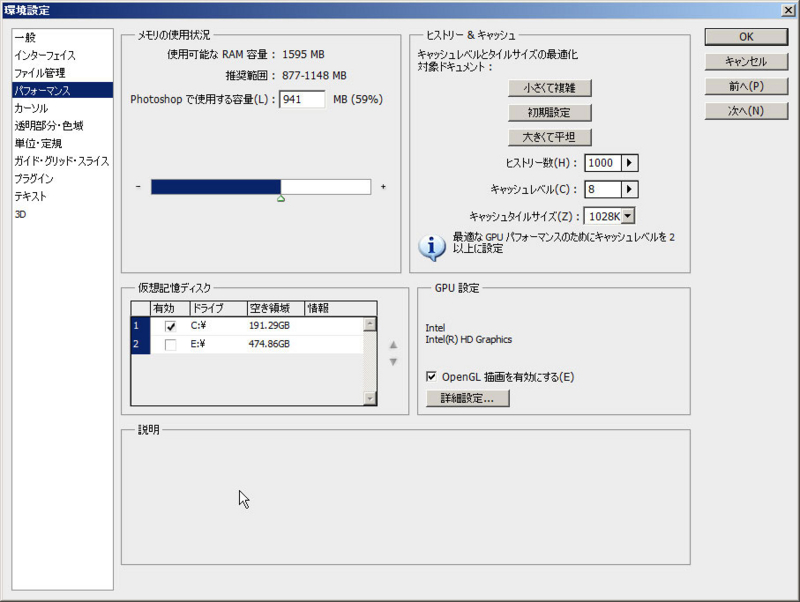Click the 情報 column header
Image resolution: width=800 pixels, height=602 pixels.
coord(340,308)
